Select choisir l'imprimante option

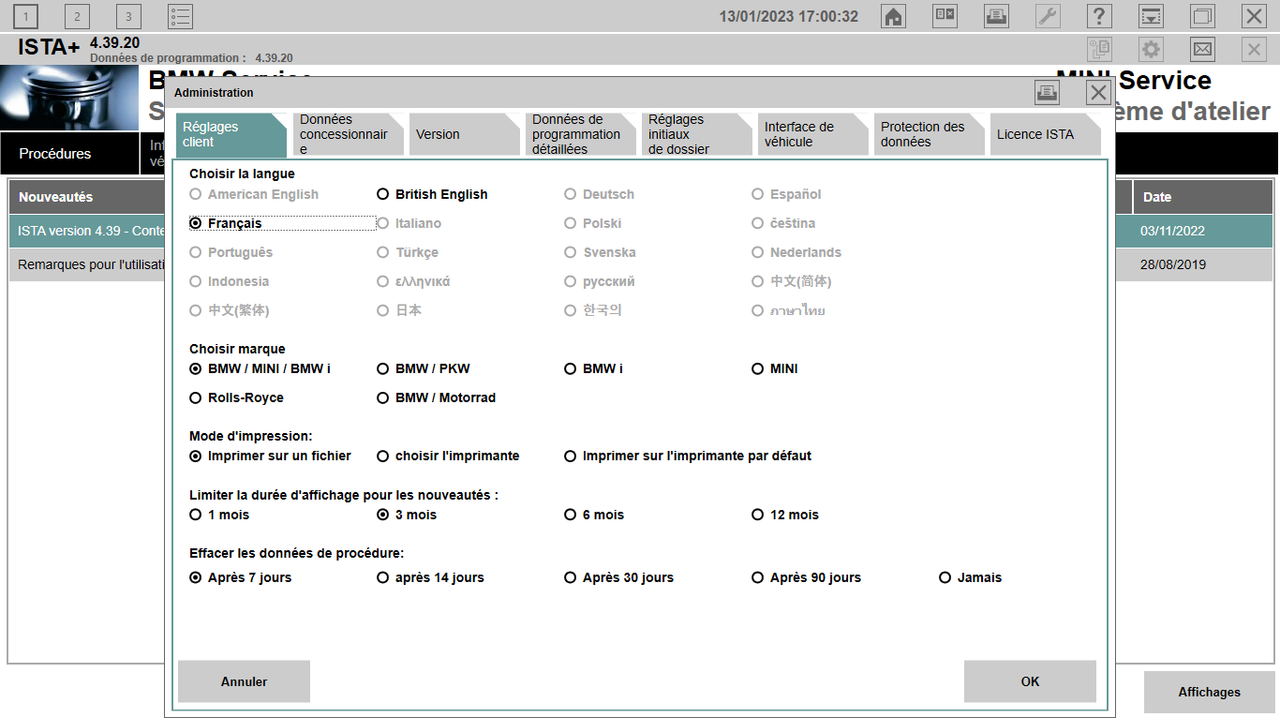point(448,455)
